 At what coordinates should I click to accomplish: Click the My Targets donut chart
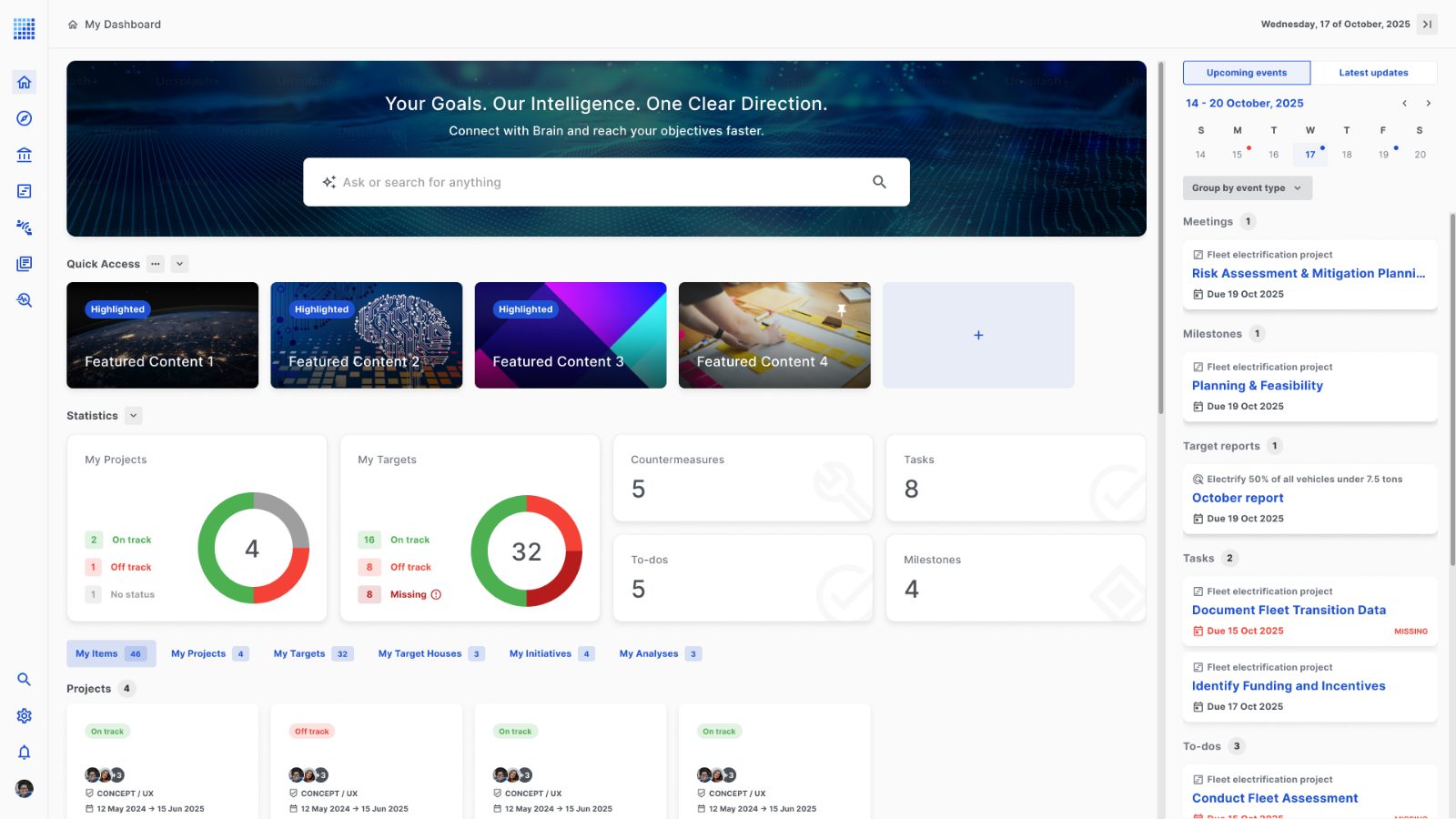coord(526,551)
